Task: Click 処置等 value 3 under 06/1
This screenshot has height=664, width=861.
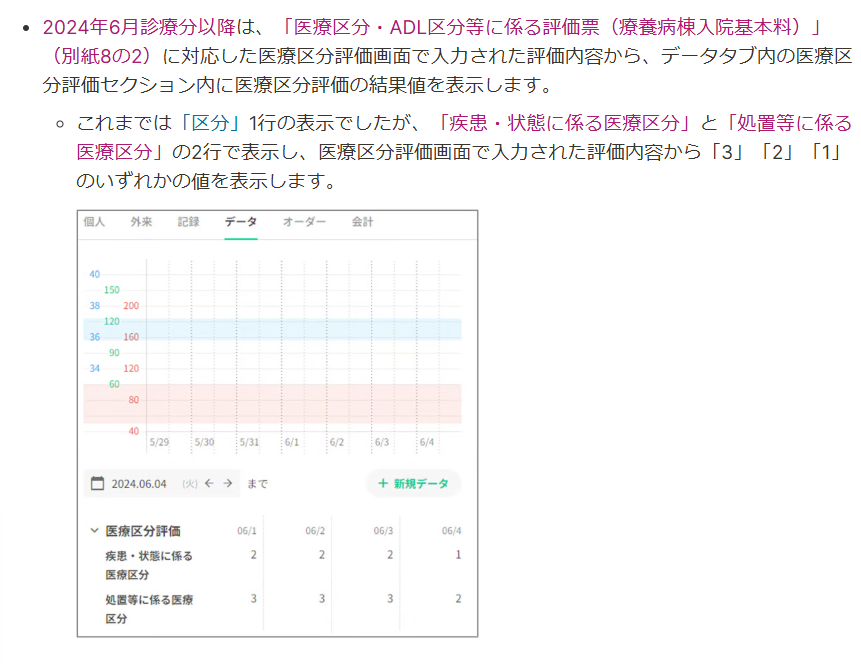Action: (x=254, y=599)
